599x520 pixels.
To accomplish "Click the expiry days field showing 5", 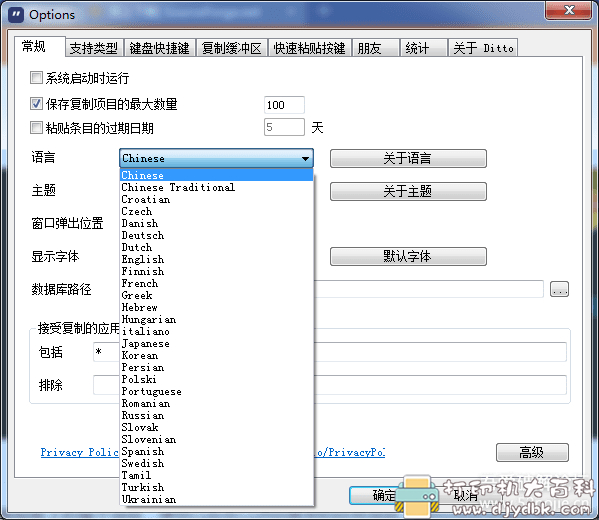I will coord(284,127).
